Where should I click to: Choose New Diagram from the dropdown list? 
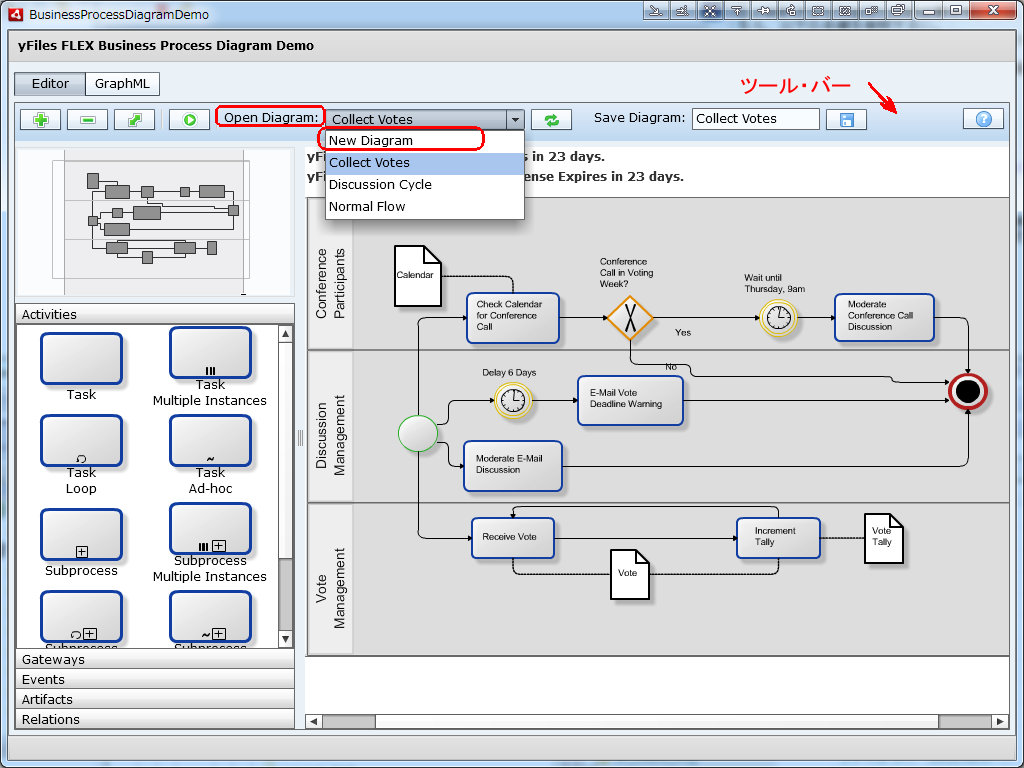(424, 140)
